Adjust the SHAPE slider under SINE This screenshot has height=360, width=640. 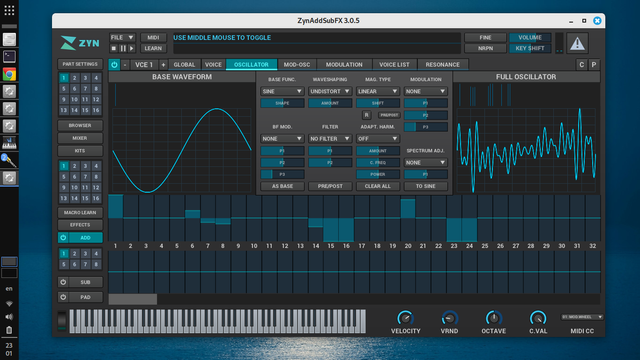[x=282, y=103]
